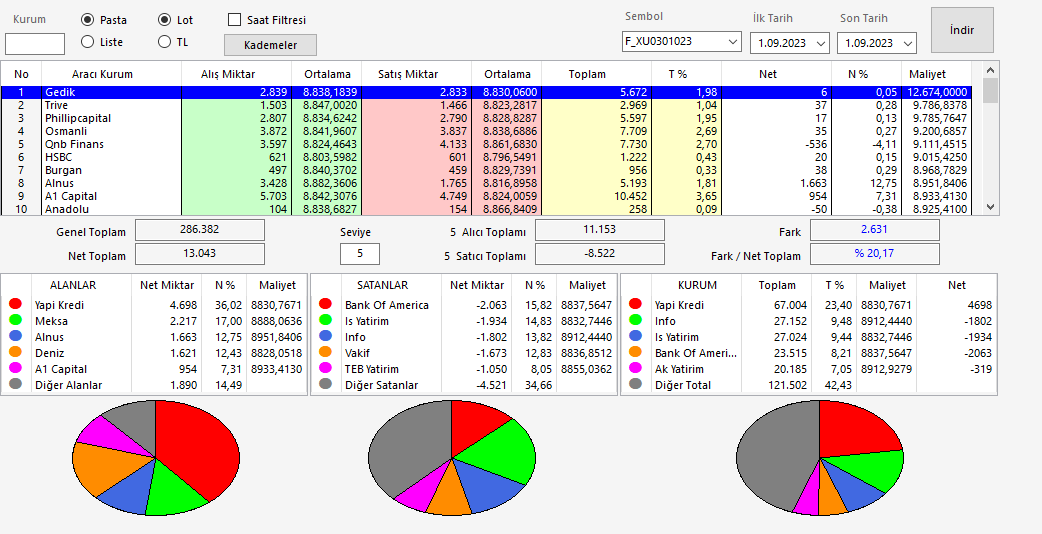Select the Qnb Finans row
This screenshot has width=1042, height=534.
pos(485,144)
